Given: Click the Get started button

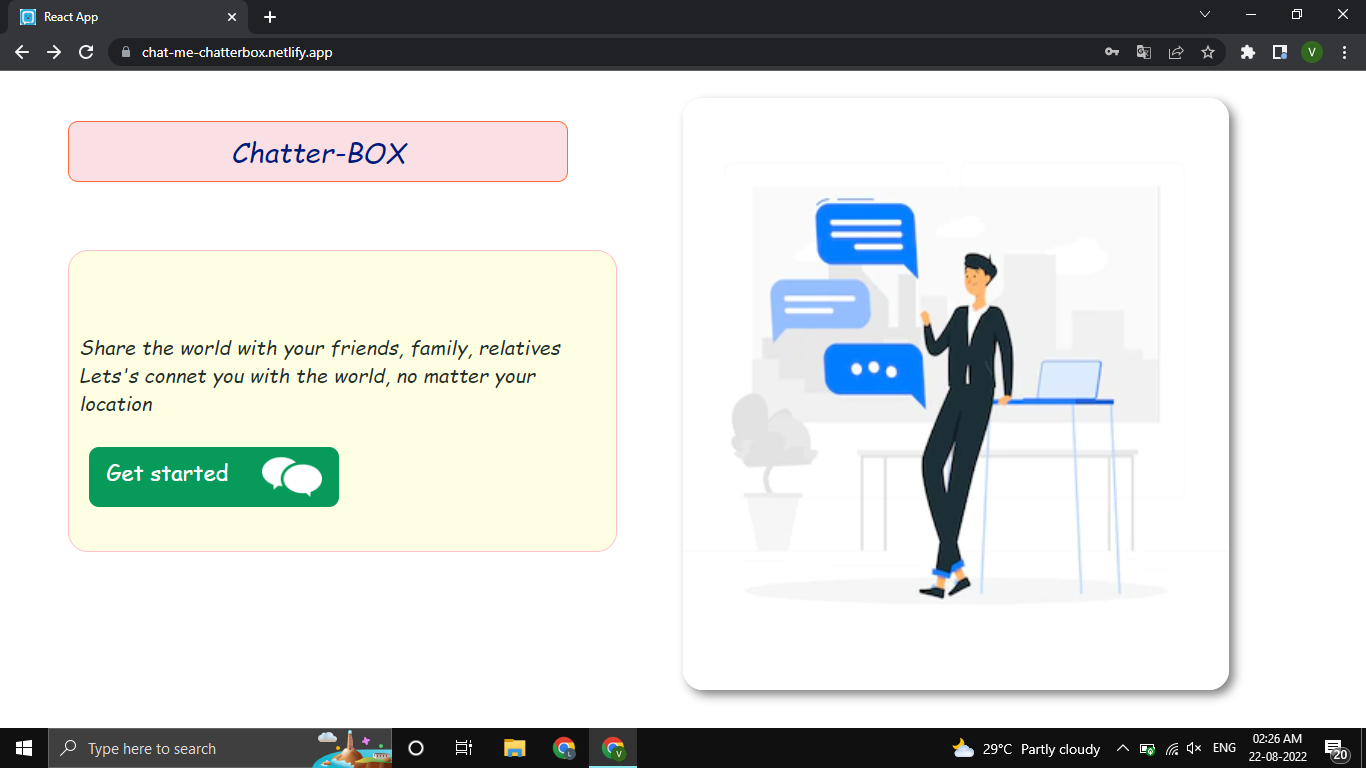Looking at the screenshot, I should click(213, 477).
